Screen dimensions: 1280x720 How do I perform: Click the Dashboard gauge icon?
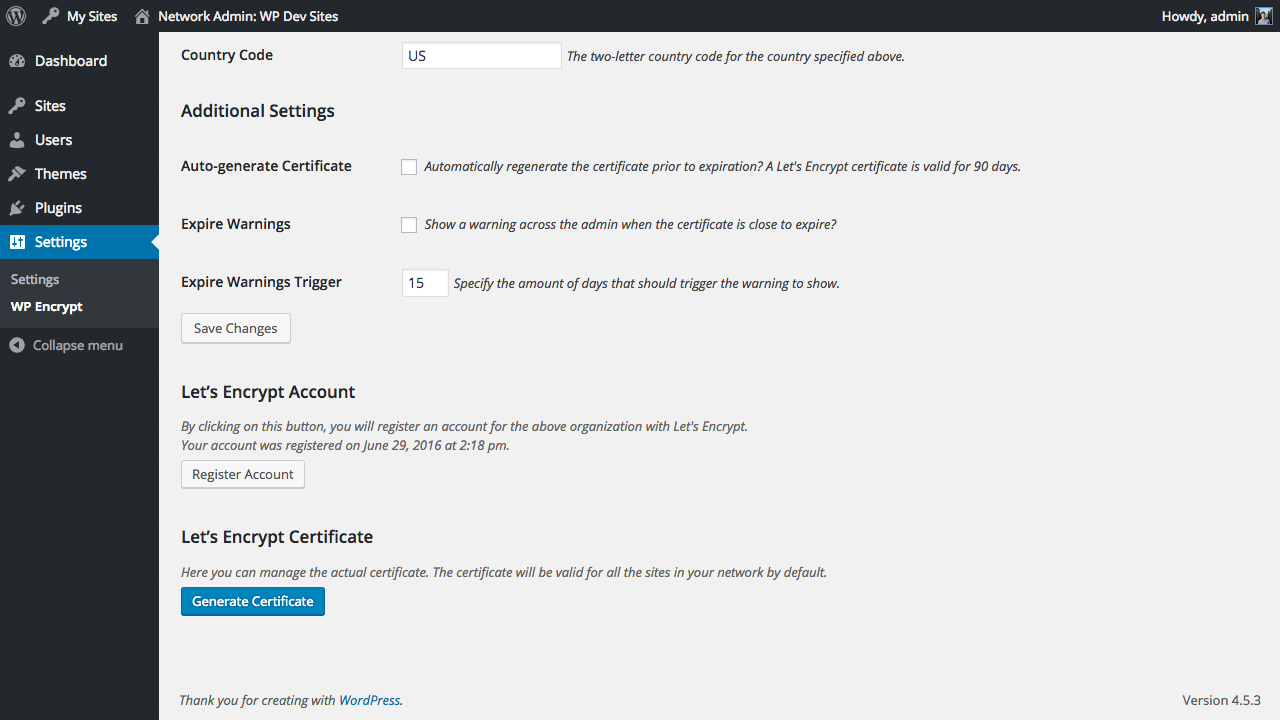17,61
